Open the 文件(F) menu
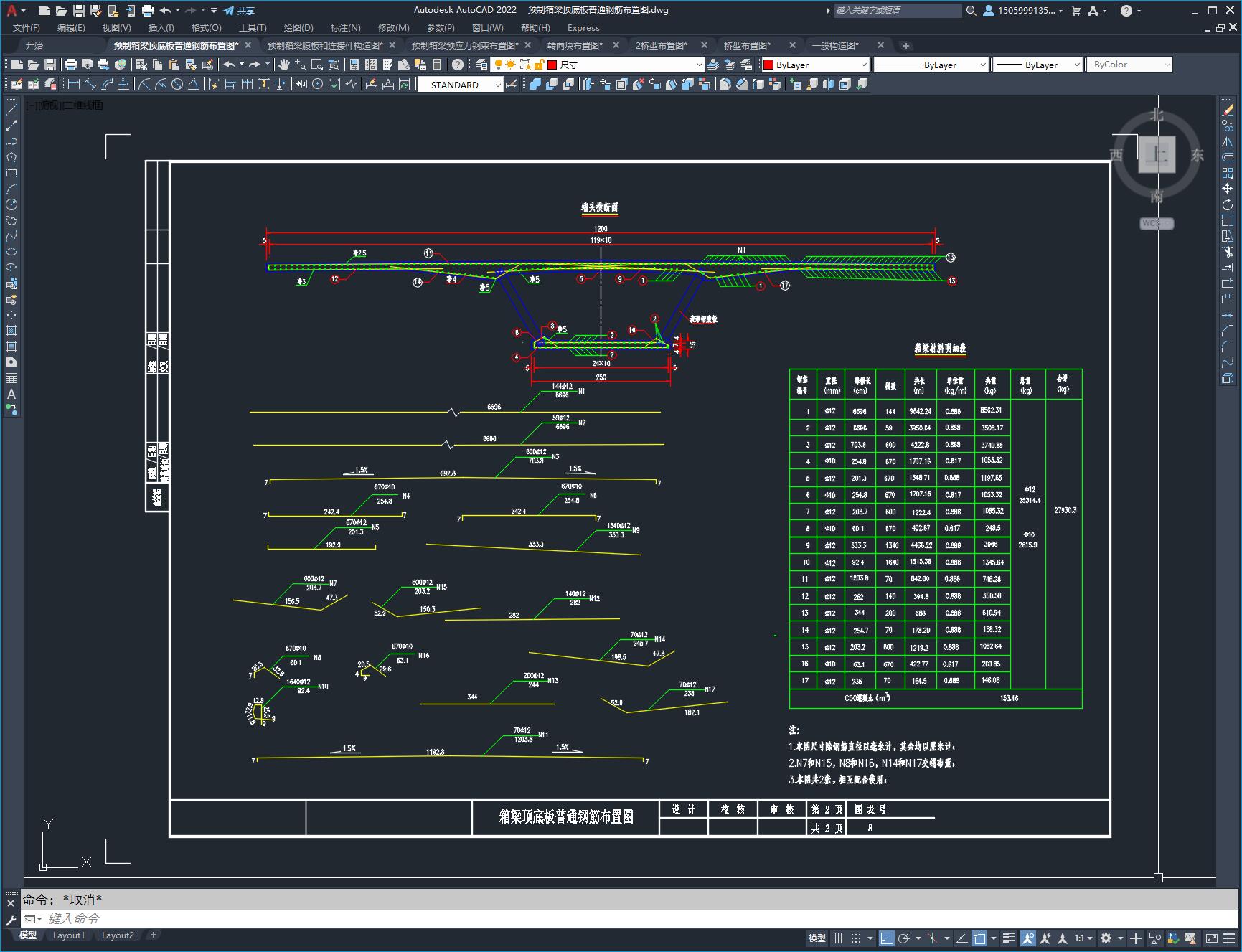The image size is (1242, 952). [27, 28]
